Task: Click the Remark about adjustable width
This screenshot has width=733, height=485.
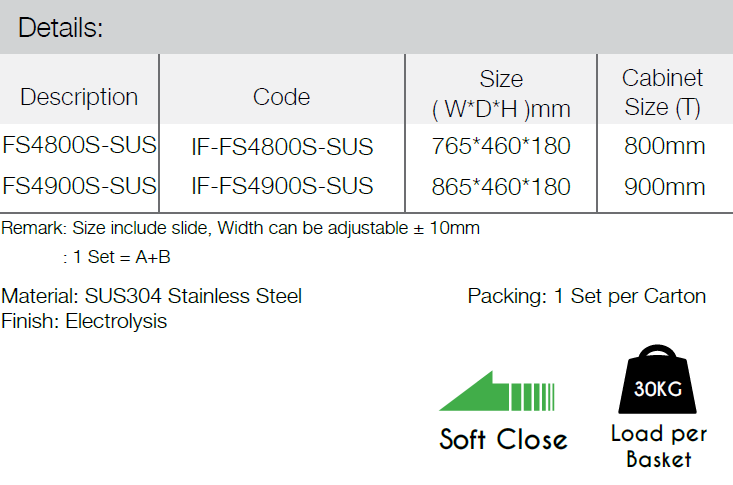Action: pos(240,228)
